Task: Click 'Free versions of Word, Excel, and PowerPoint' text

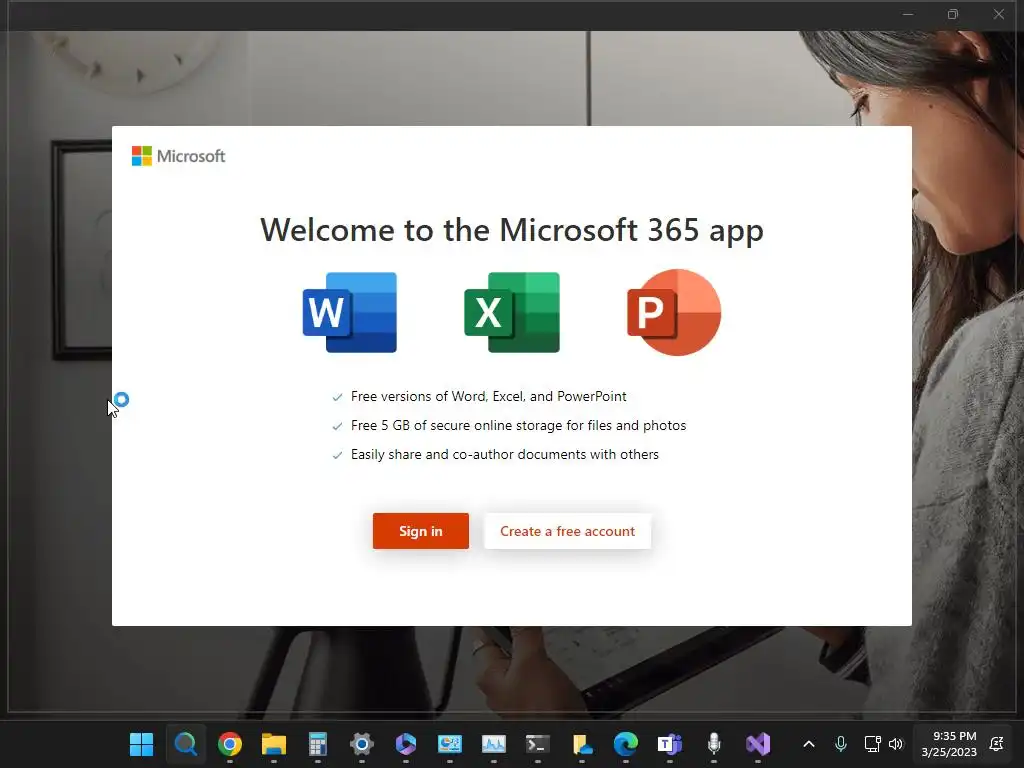Action: coord(488,396)
